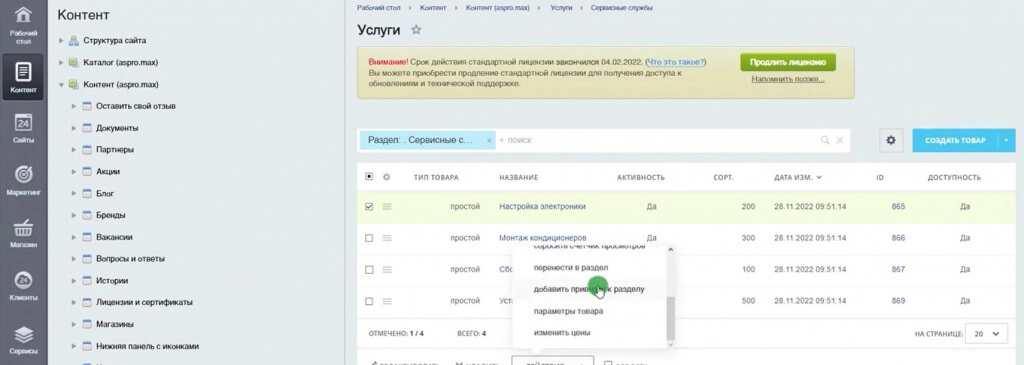This screenshot has width=1024, height=365.
Task: Open the Что это такое? link
Action: [x=675, y=62]
